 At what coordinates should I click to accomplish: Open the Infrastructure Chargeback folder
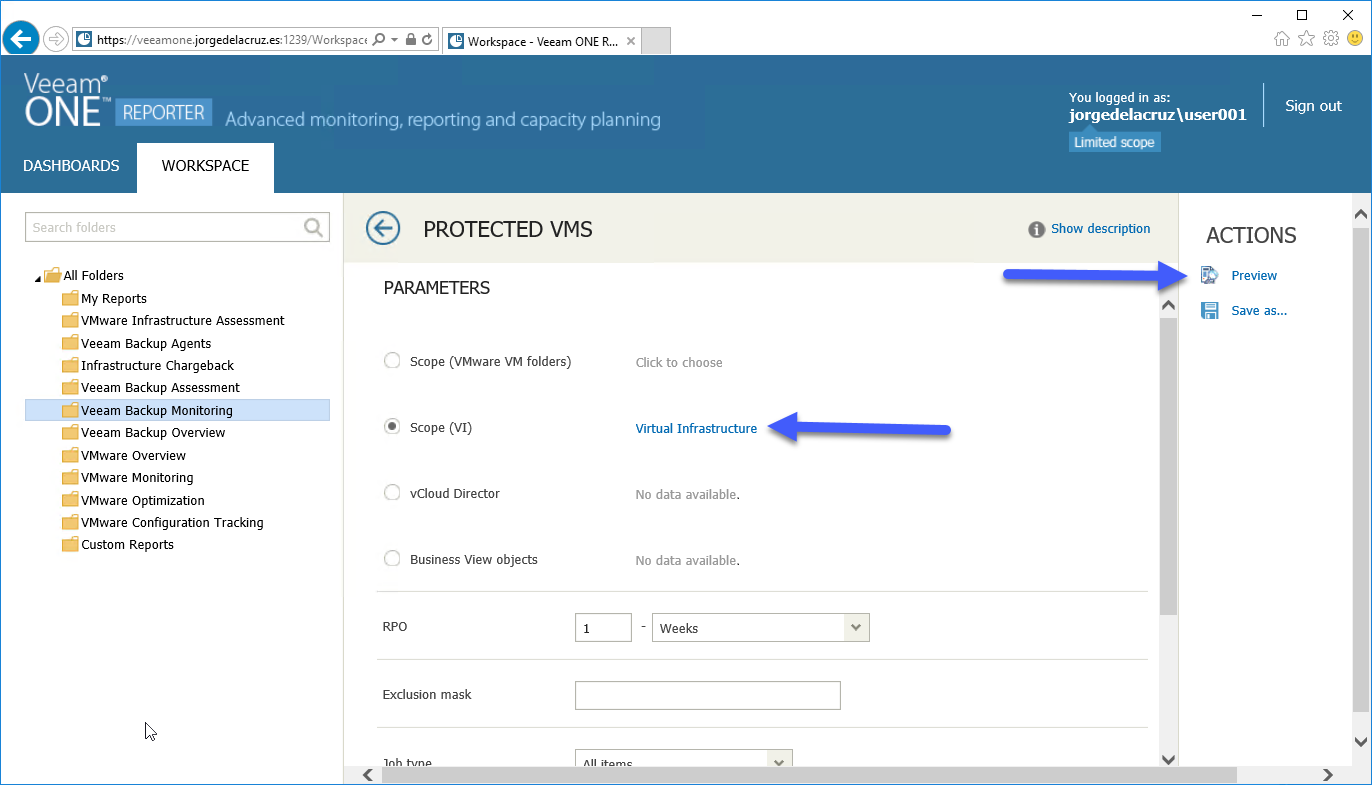[157, 366]
